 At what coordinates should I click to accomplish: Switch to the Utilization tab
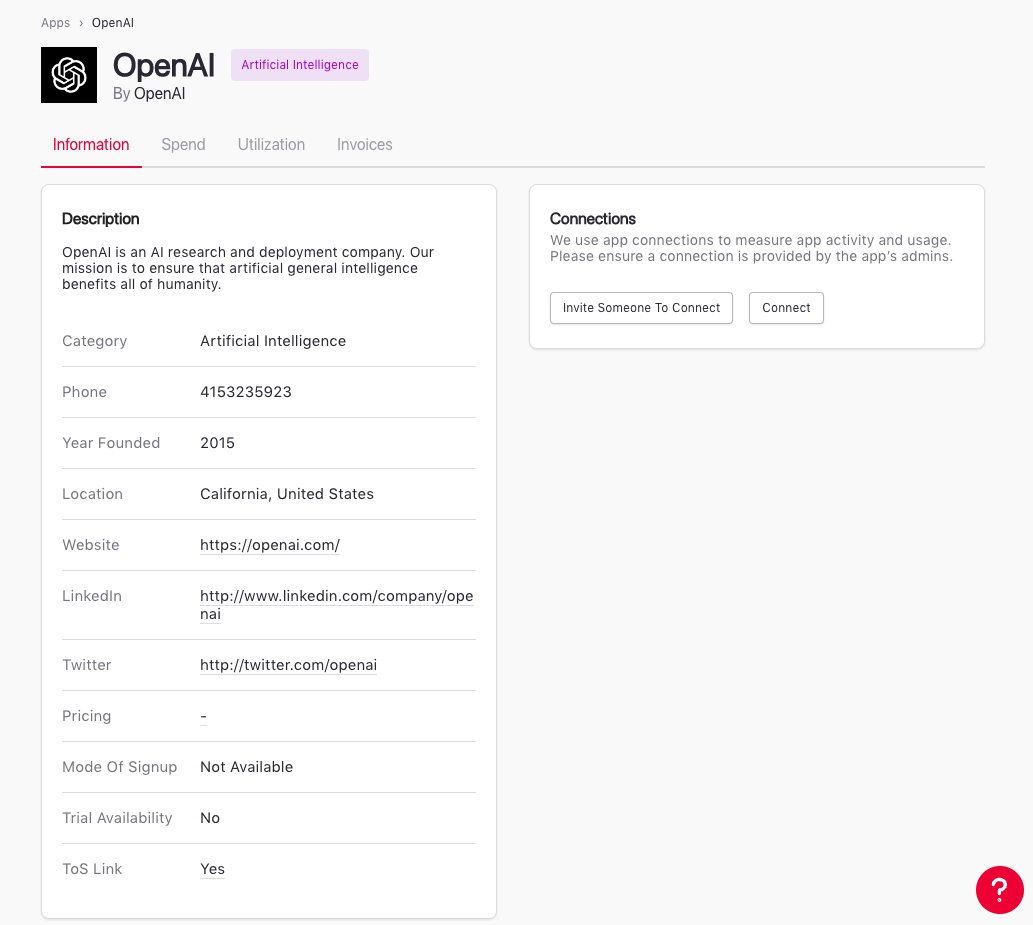coord(271,144)
